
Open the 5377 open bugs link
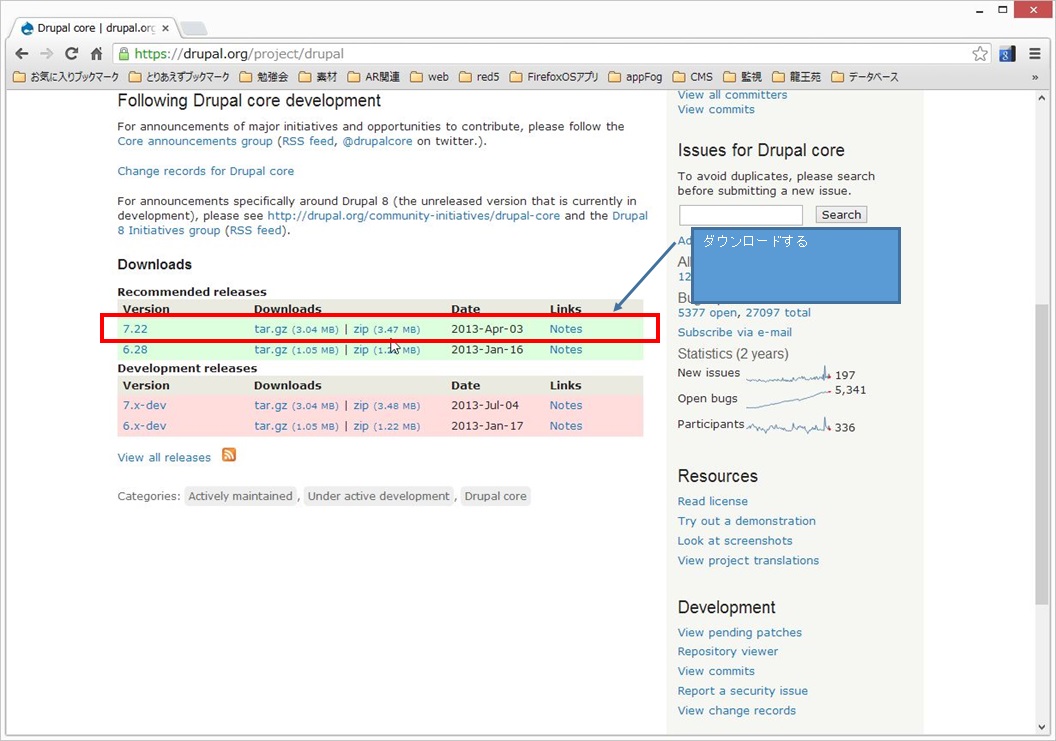[x=707, y=313]
